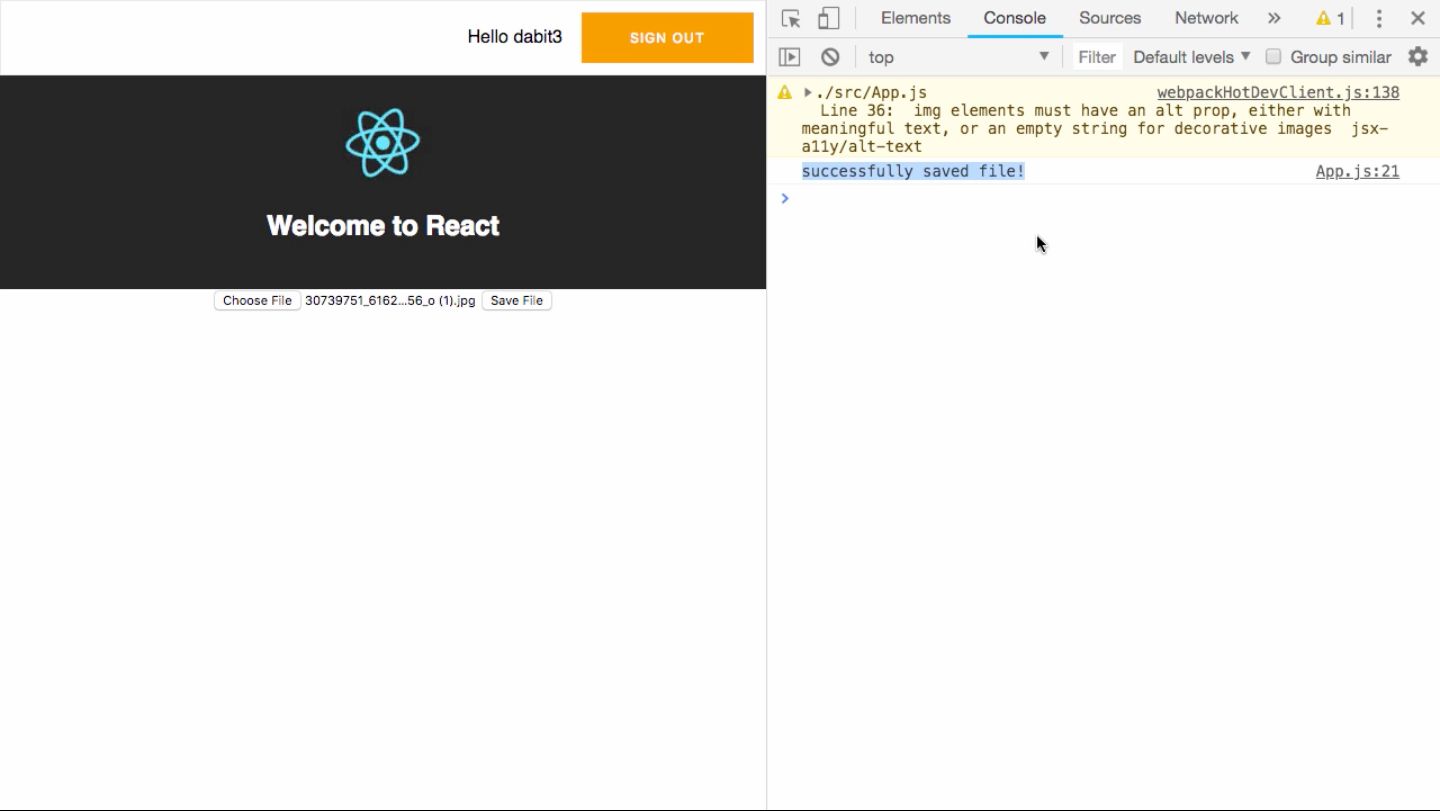The height and width of the screenshot is (811, 1440).
Task: Toggle the device toolbar icon
Action: pyautogui.click(x=828, y=18)
